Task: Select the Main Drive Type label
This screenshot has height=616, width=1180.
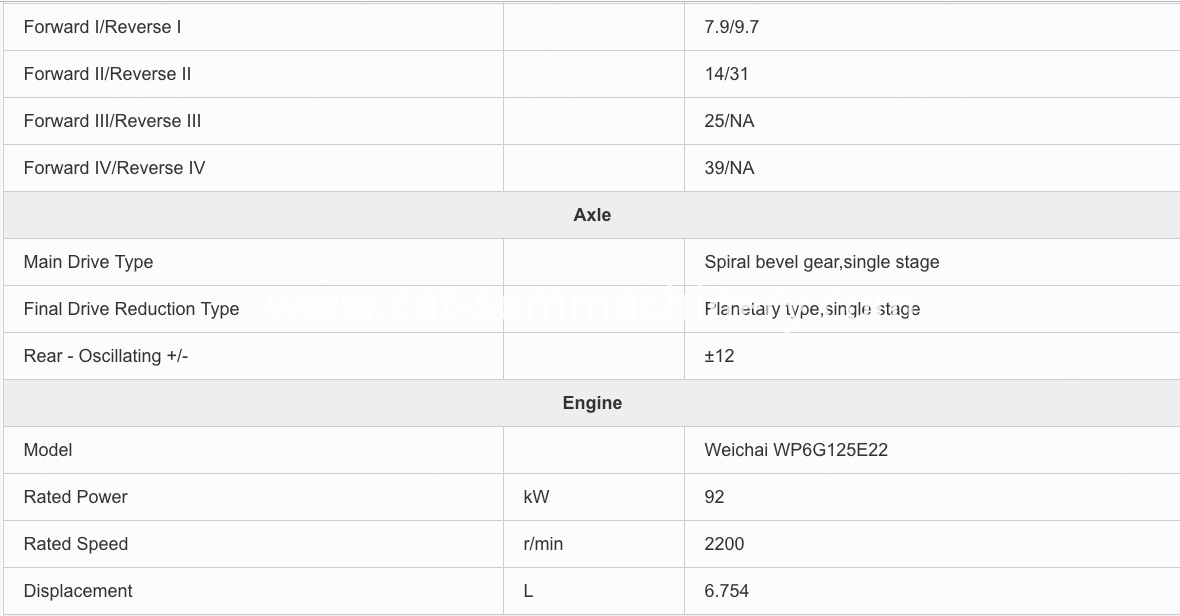Action: [x=89, y=262]
